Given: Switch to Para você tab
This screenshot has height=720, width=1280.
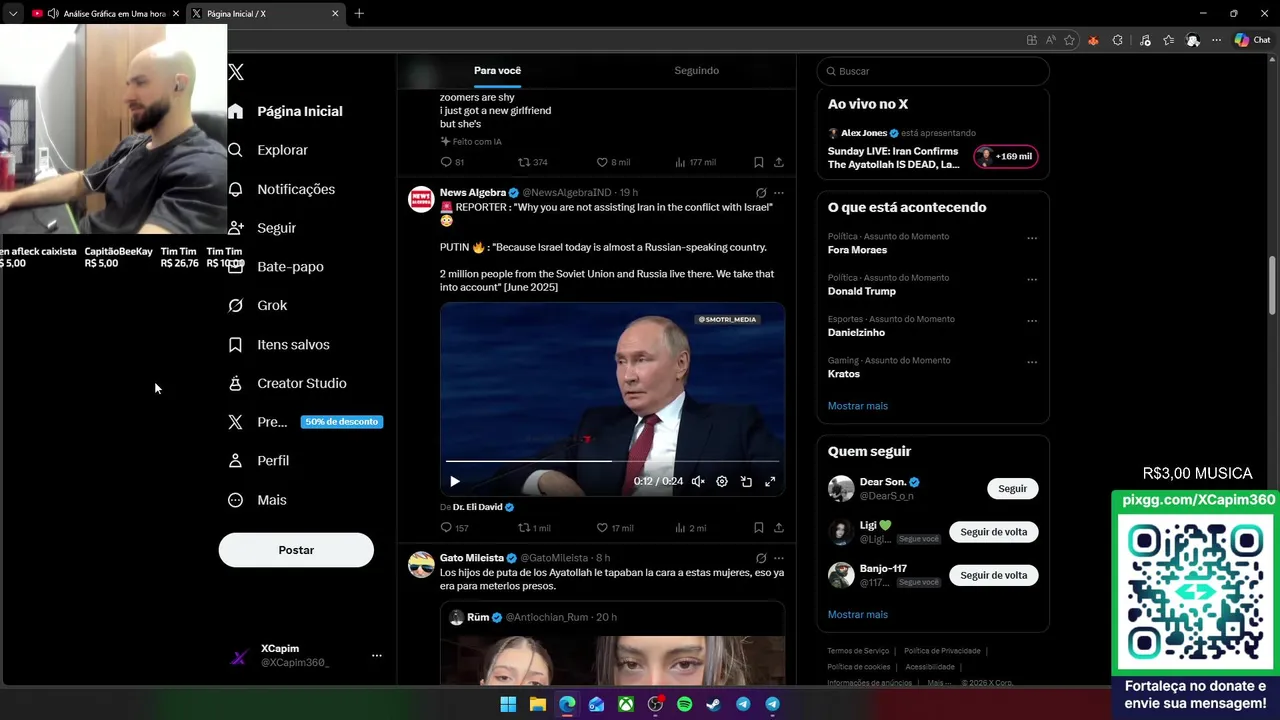Looking at the screenshot, I should [497, 71].
